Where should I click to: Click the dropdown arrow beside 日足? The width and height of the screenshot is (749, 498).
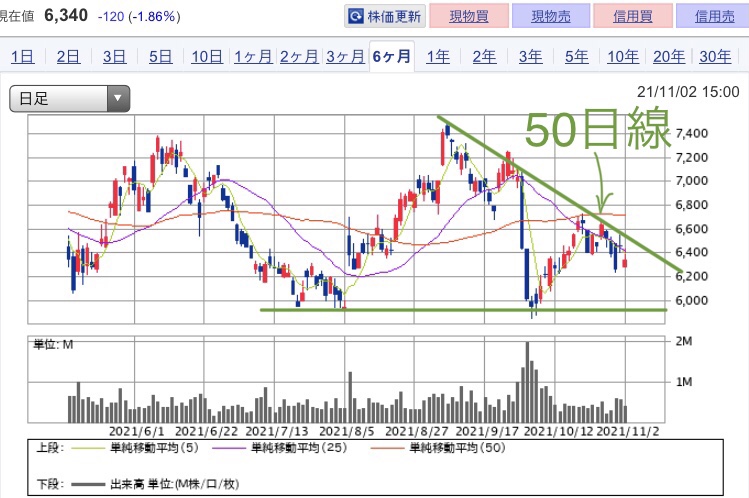coord(118,98)
